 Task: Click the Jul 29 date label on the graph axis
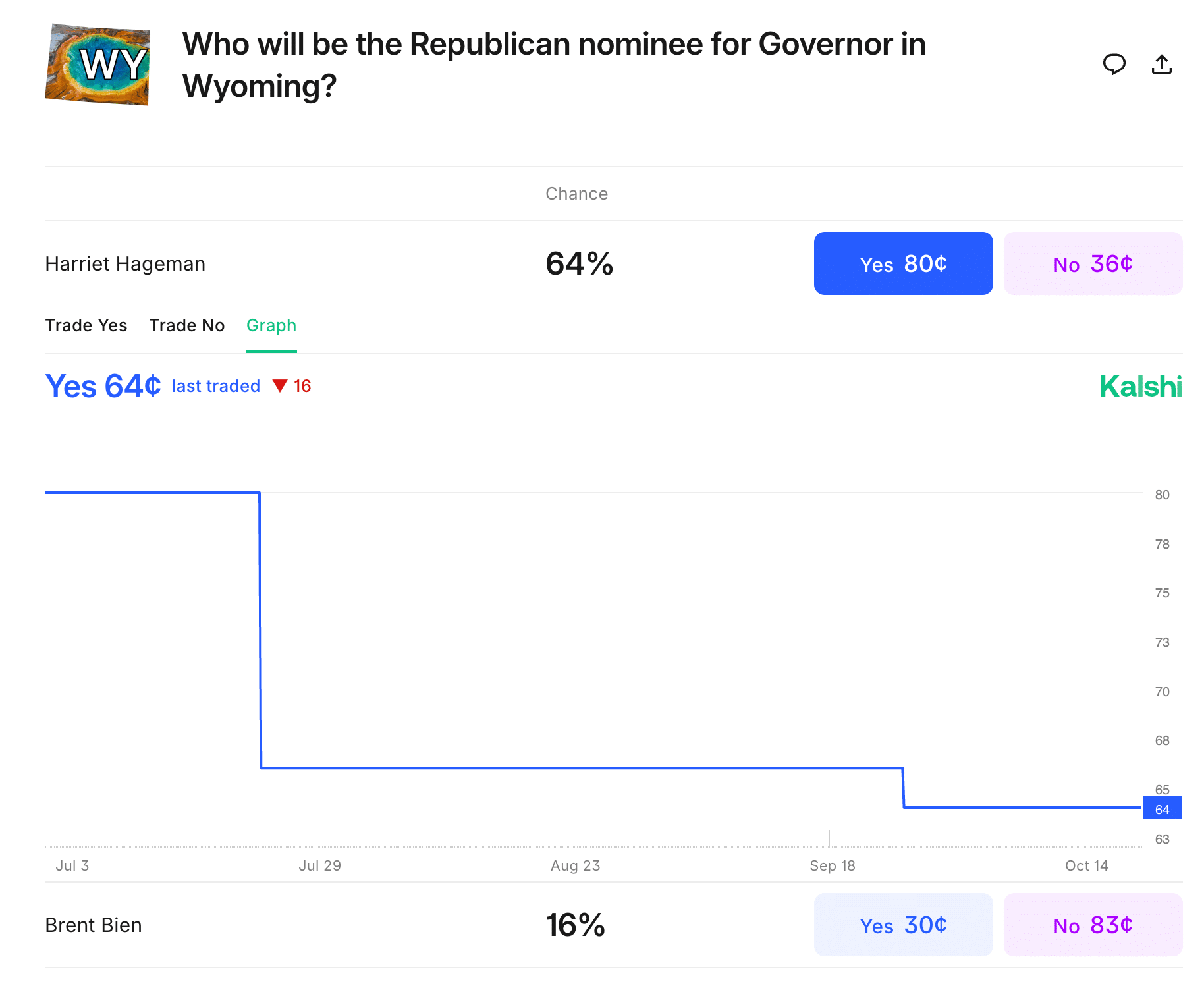319,865
